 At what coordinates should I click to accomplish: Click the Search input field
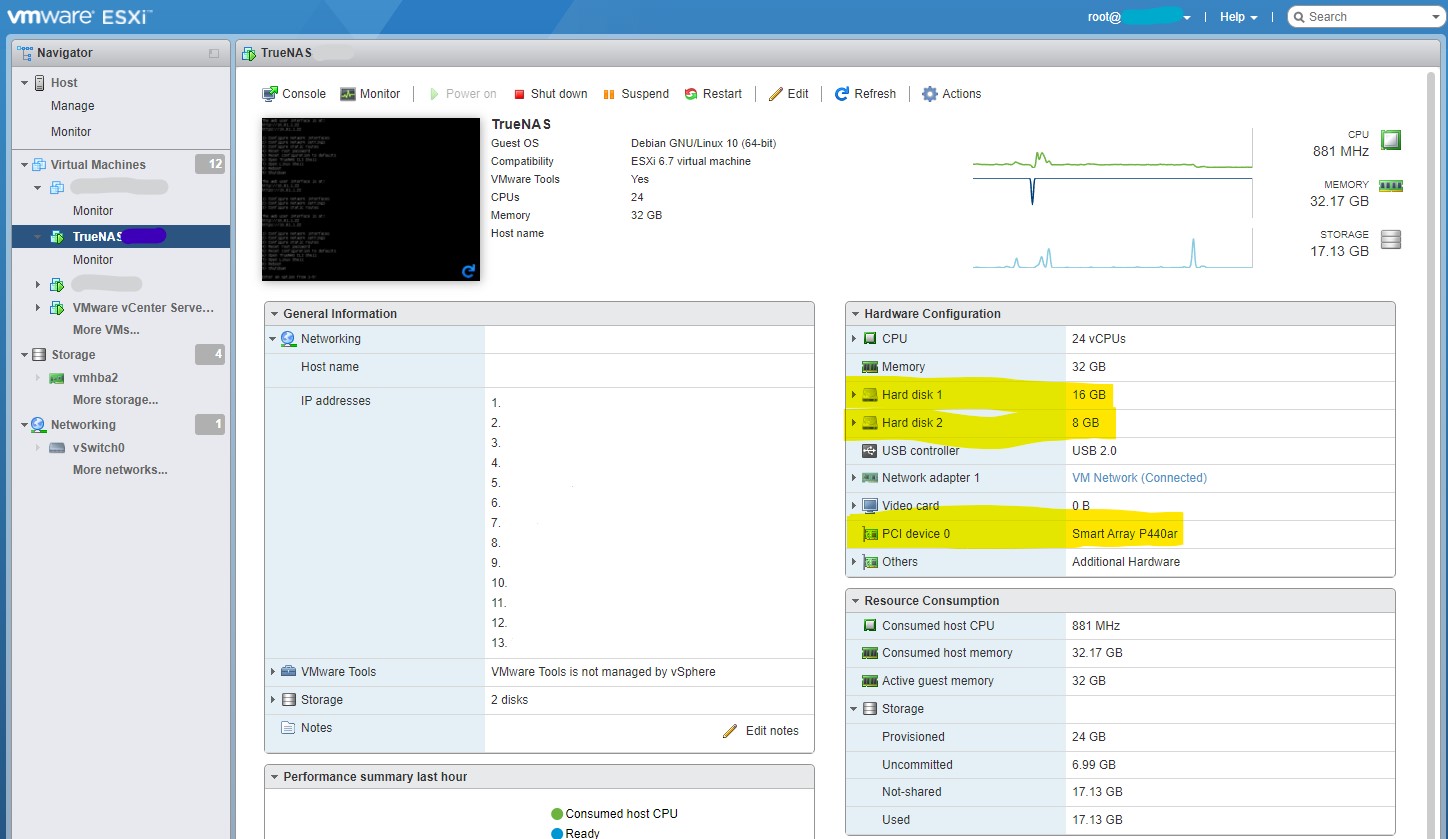pyautogui.click(x=1364, y=17)
